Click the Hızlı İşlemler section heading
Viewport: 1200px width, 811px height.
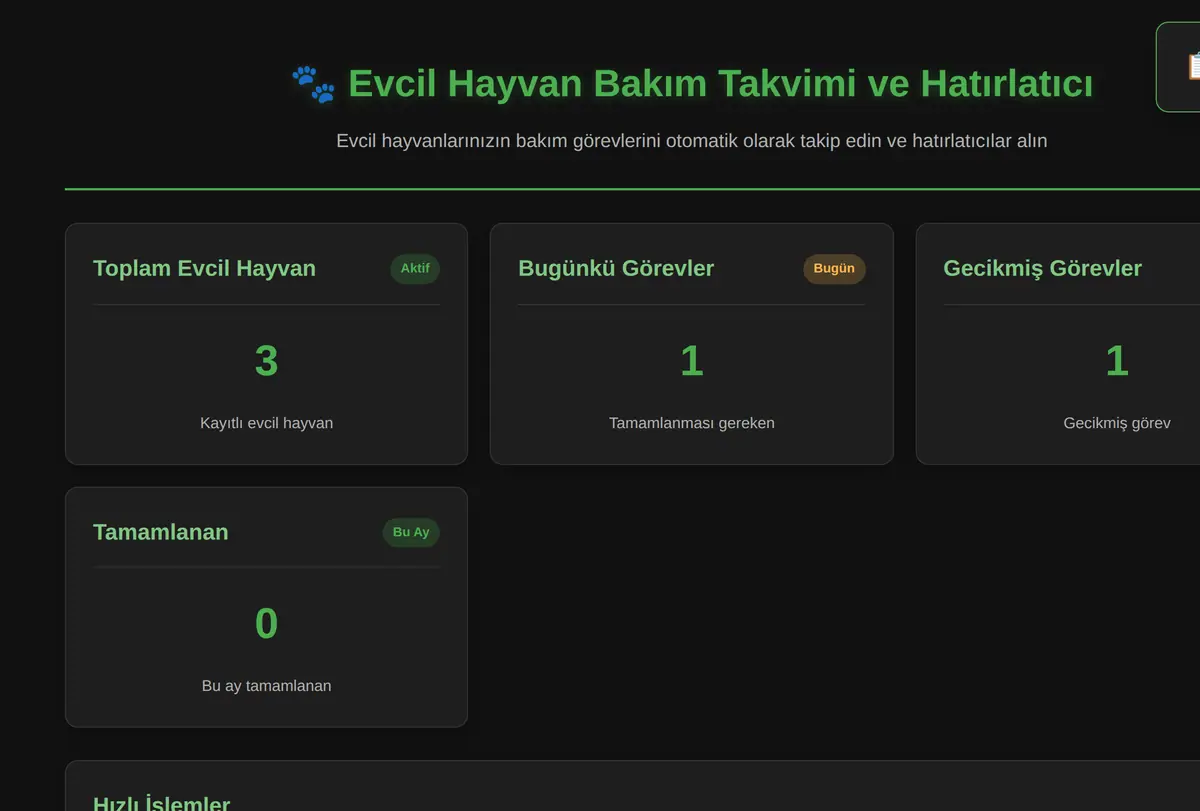coord(161,803)
